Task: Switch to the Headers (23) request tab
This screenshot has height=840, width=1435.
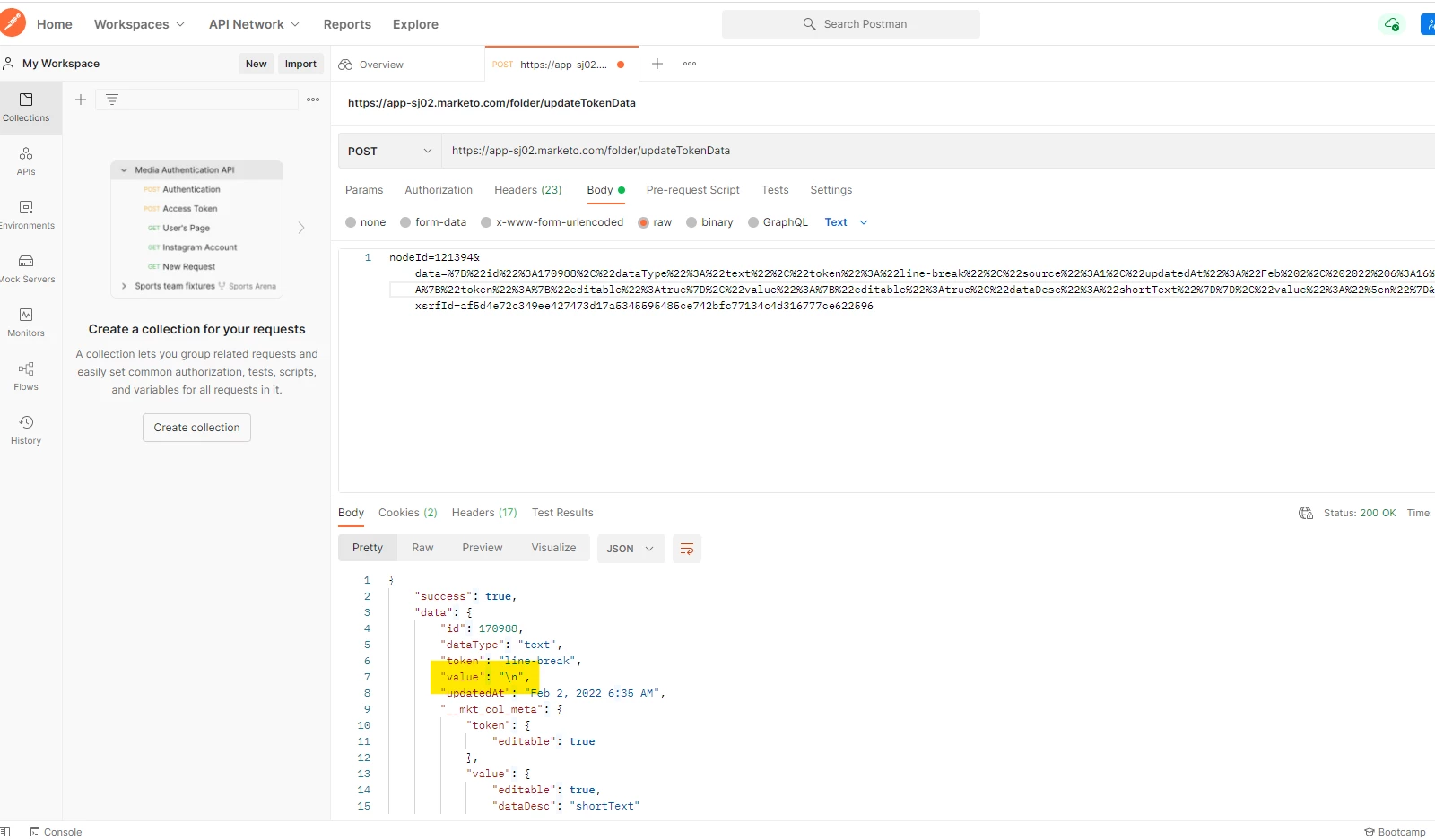Action: pyautogui.click(x=528, y=190)
